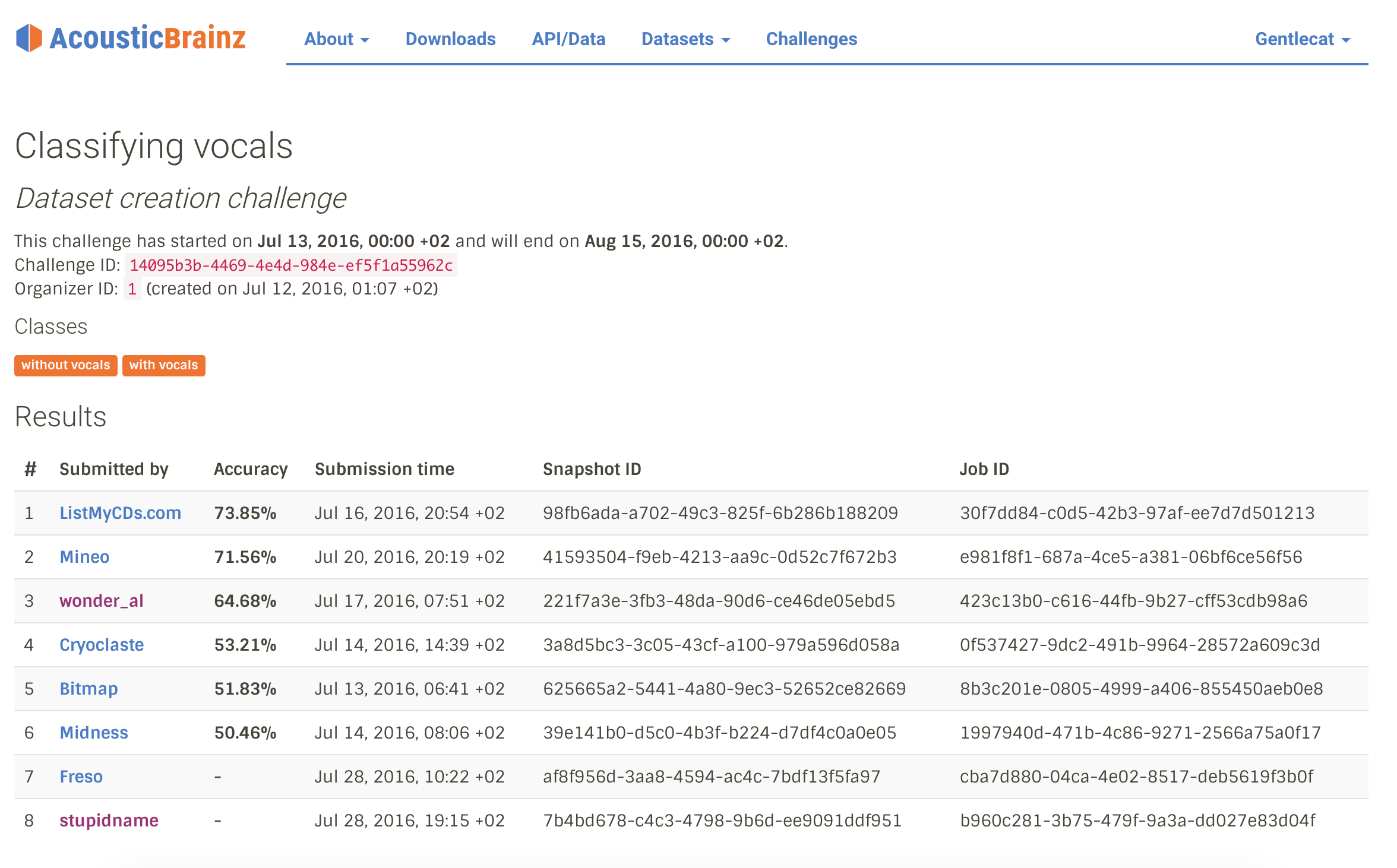Select snapshot ID starting 7b4bd678-c4c3
Screen dimensions: 1397x868
722,821
